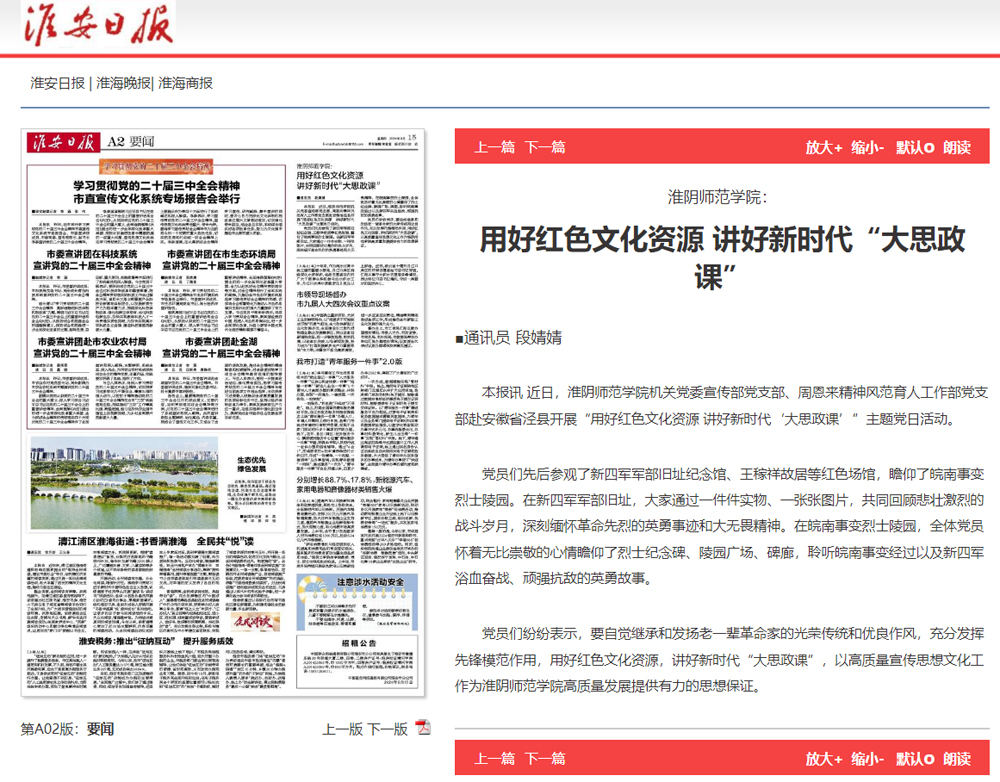The width and height of the screenshot is (1000, 782).
Task: Open the PDF download icon
Action: [x=423, y=727]
